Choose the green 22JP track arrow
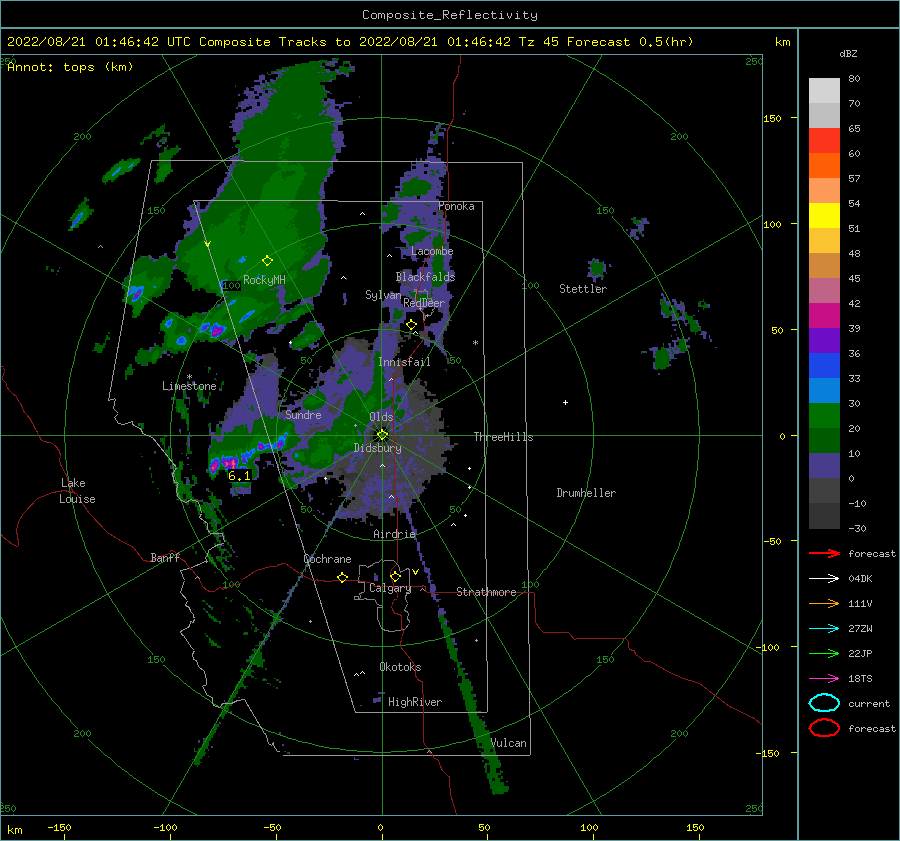This screenshot has height=841, width=900. [x=824, y=653]
